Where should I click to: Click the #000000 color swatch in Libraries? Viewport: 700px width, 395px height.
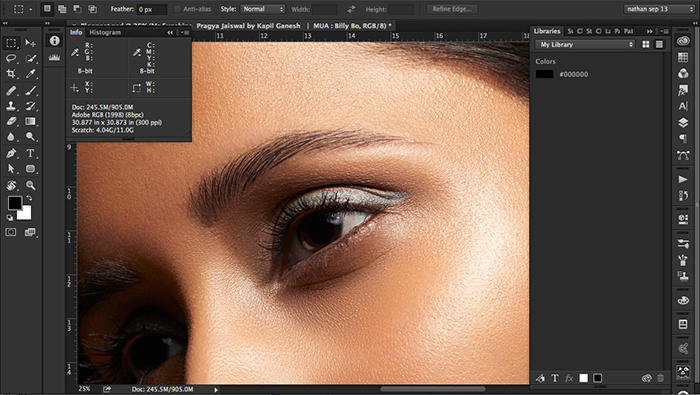pos(544,74)
